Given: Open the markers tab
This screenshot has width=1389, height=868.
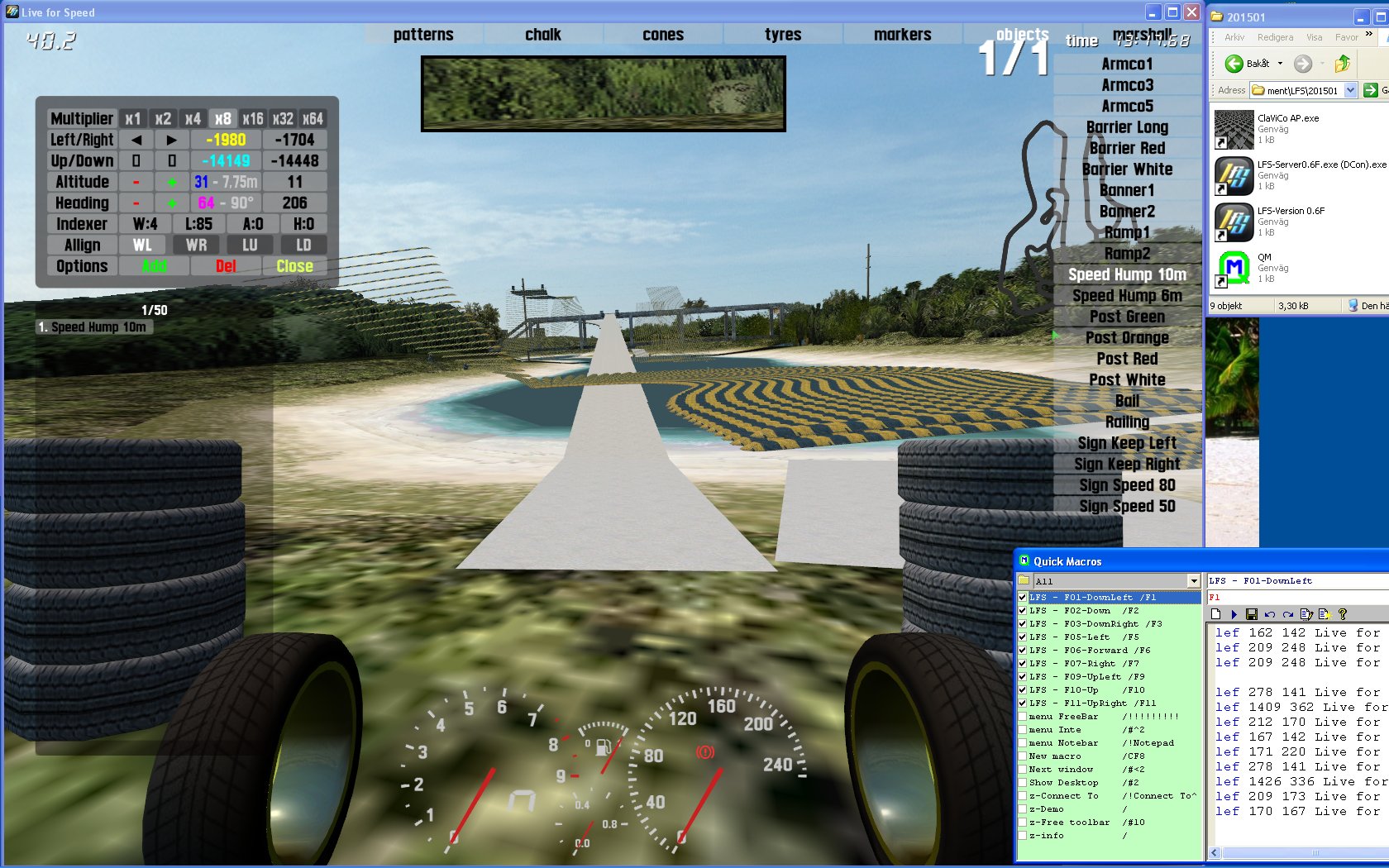Looking at the screenshot, I should coord(903,34).
